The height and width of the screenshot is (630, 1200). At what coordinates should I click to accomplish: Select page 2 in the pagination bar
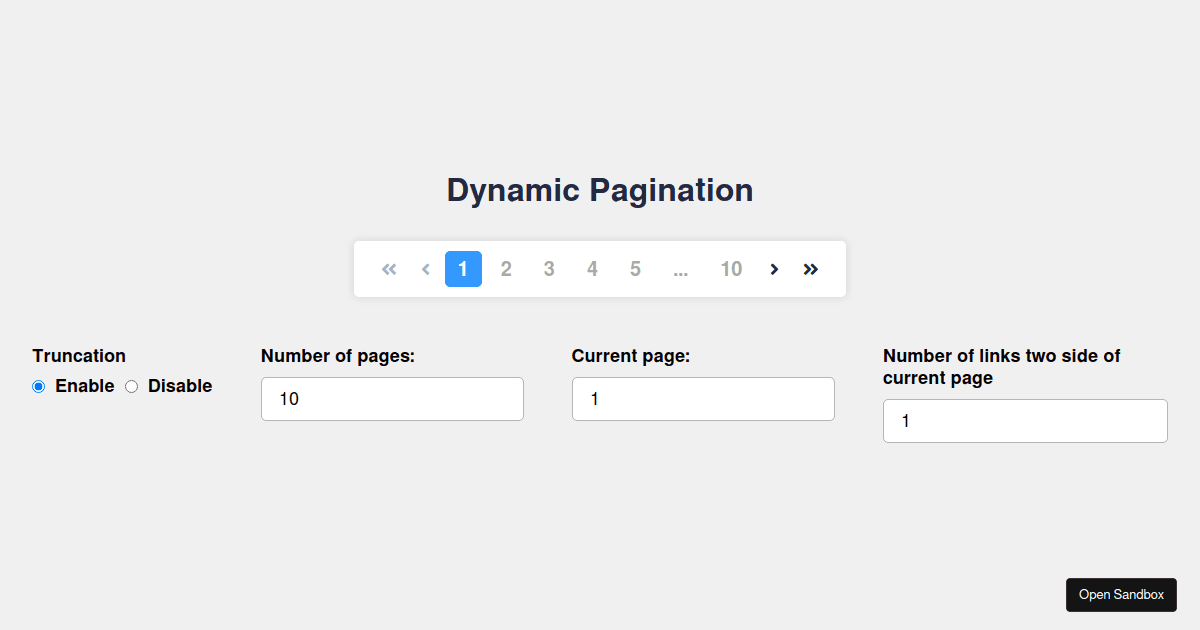click(506, 268)
